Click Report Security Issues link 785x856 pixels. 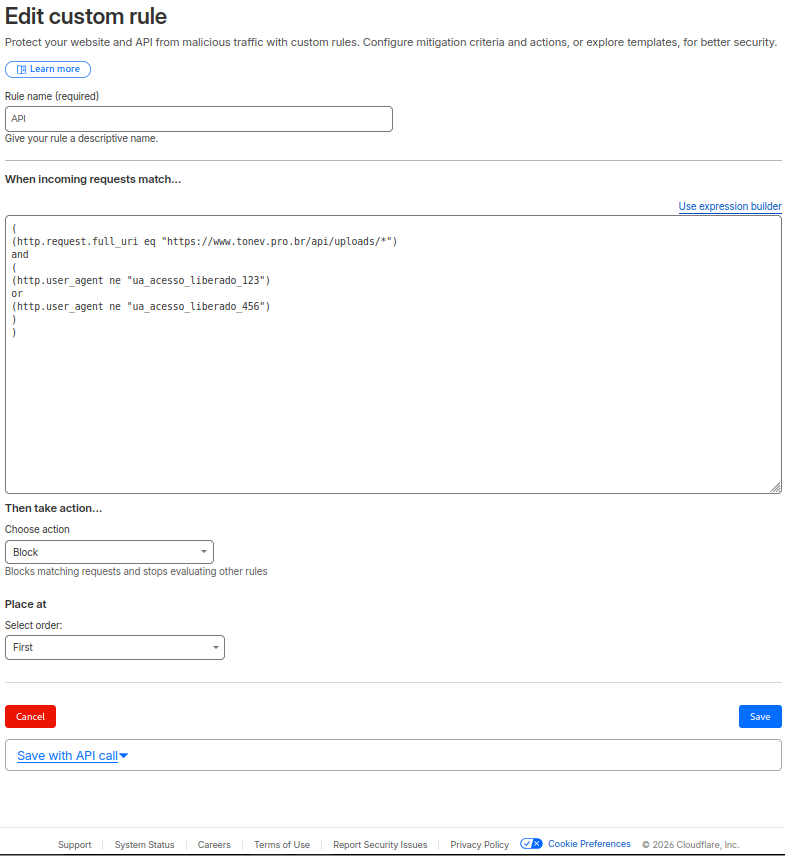coord(380,845)
